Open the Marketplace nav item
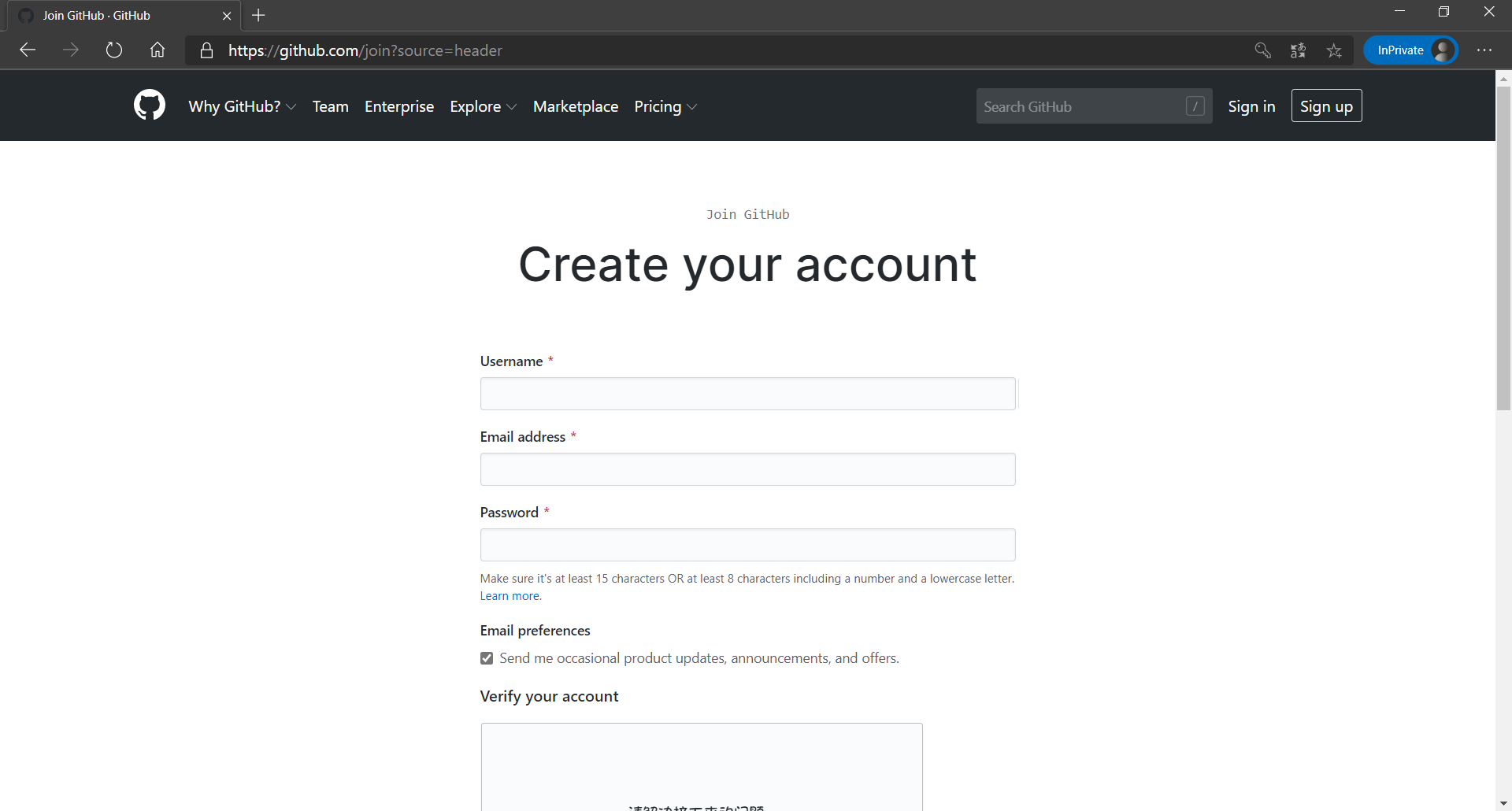This screenshot has width=1512, height=811. coord(576,106)
